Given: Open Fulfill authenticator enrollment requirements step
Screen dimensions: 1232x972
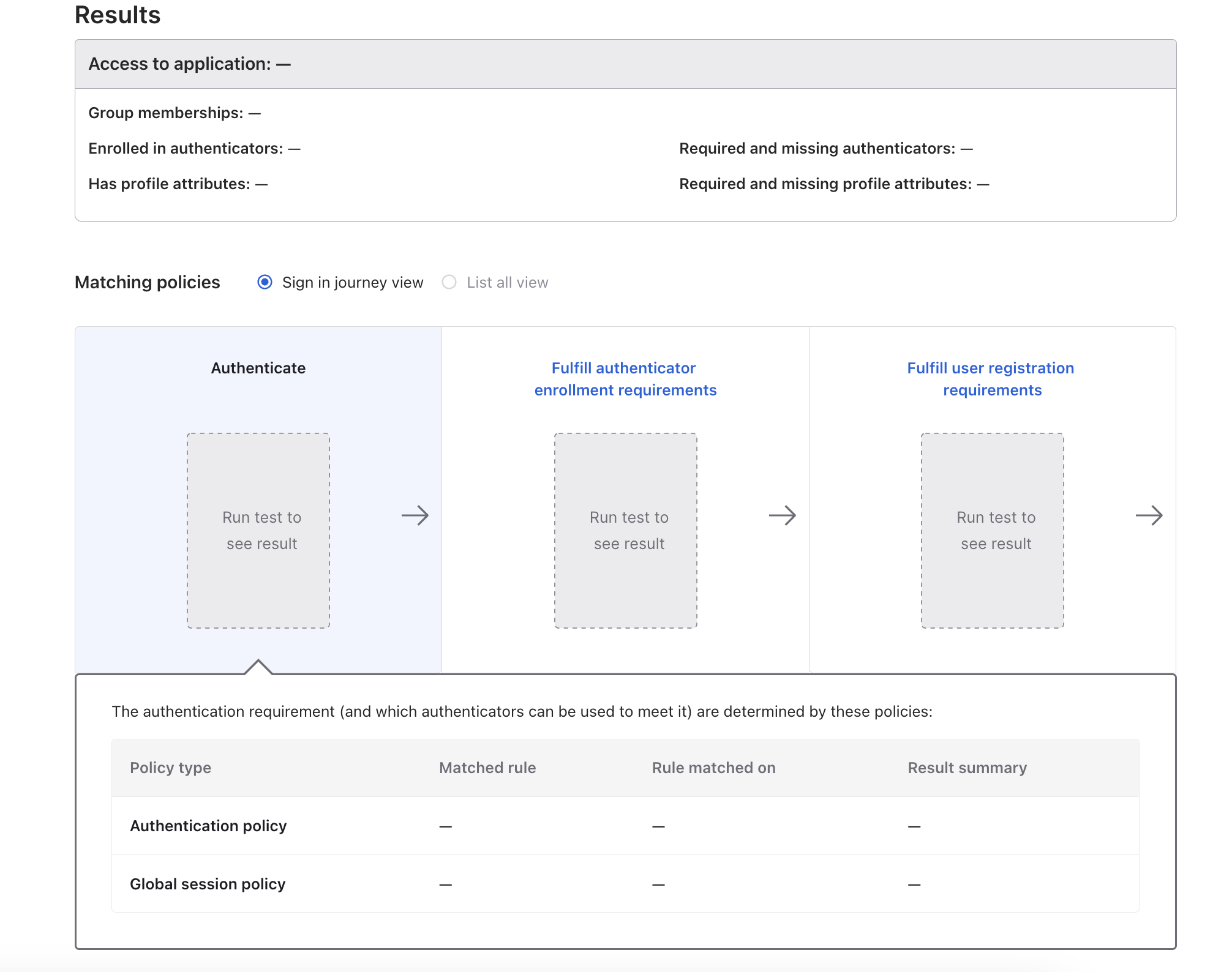Looking at the screenshot, I should [x=625, y=379].
